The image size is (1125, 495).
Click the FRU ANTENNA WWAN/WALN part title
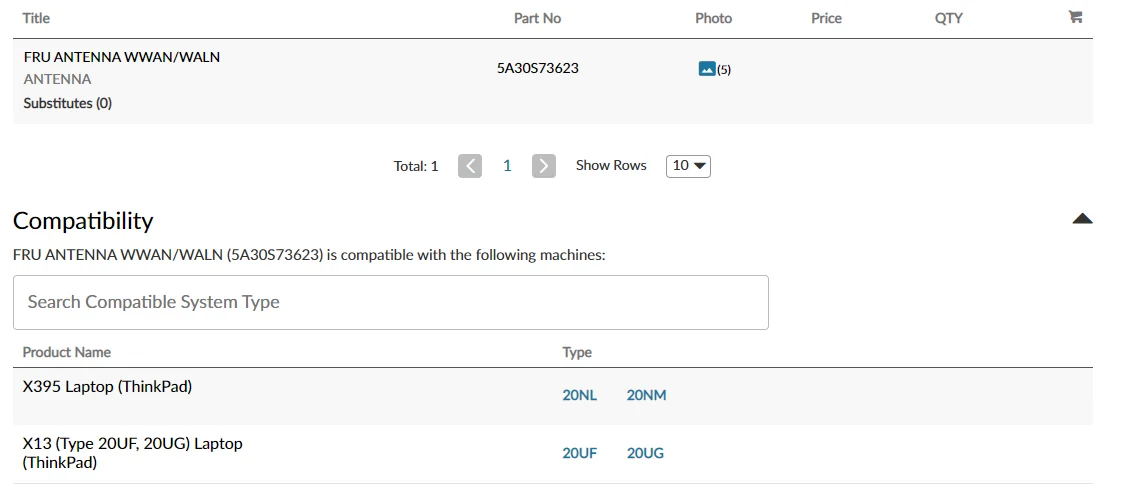(x=122, y=57)
